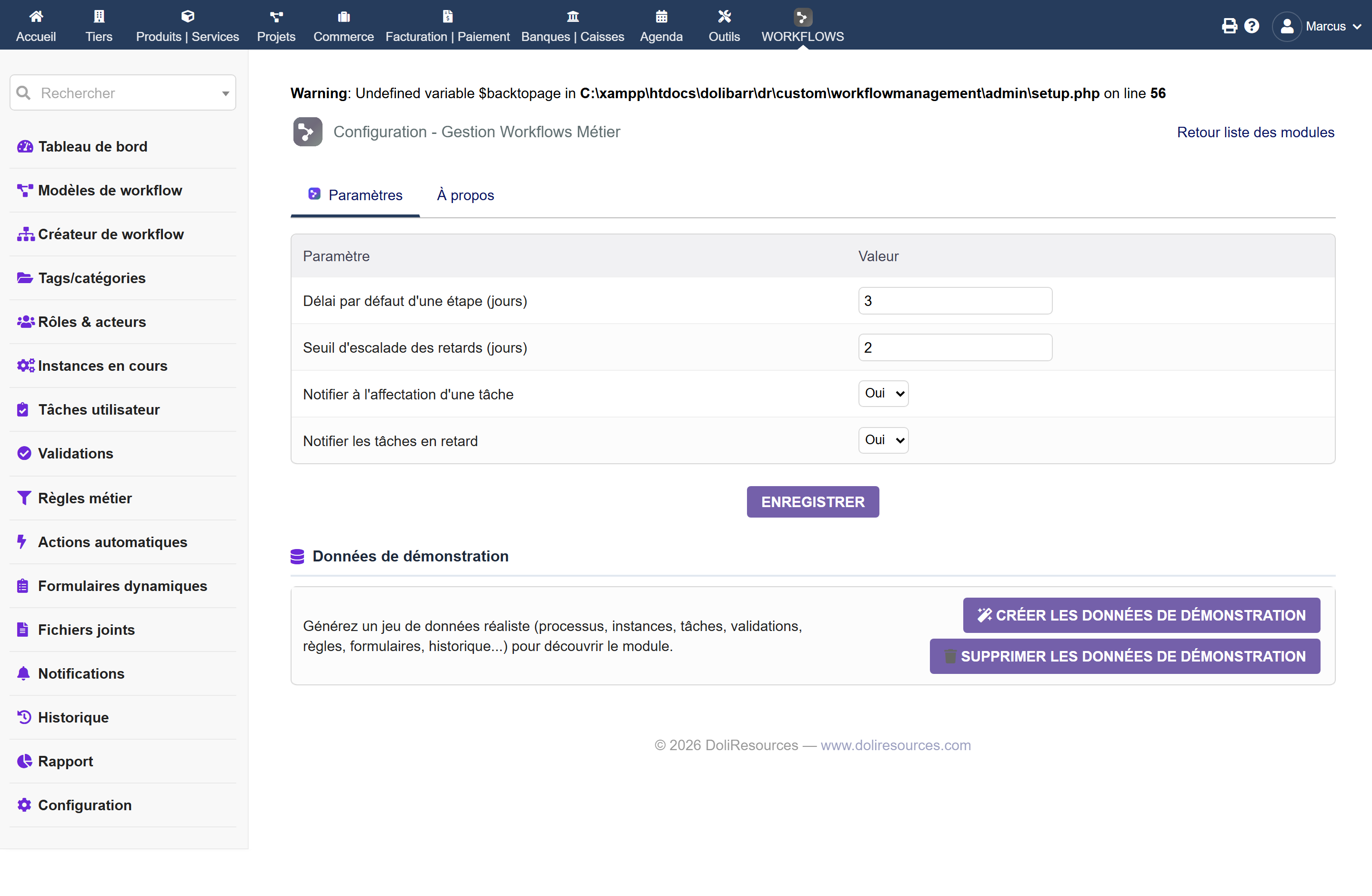Click the Configuration gear icon

(24, 805)
